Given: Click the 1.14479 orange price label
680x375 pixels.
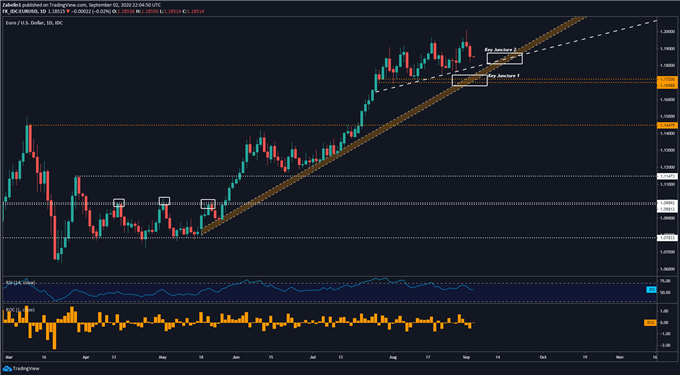Looking at the screenshot, I should 667,125.
